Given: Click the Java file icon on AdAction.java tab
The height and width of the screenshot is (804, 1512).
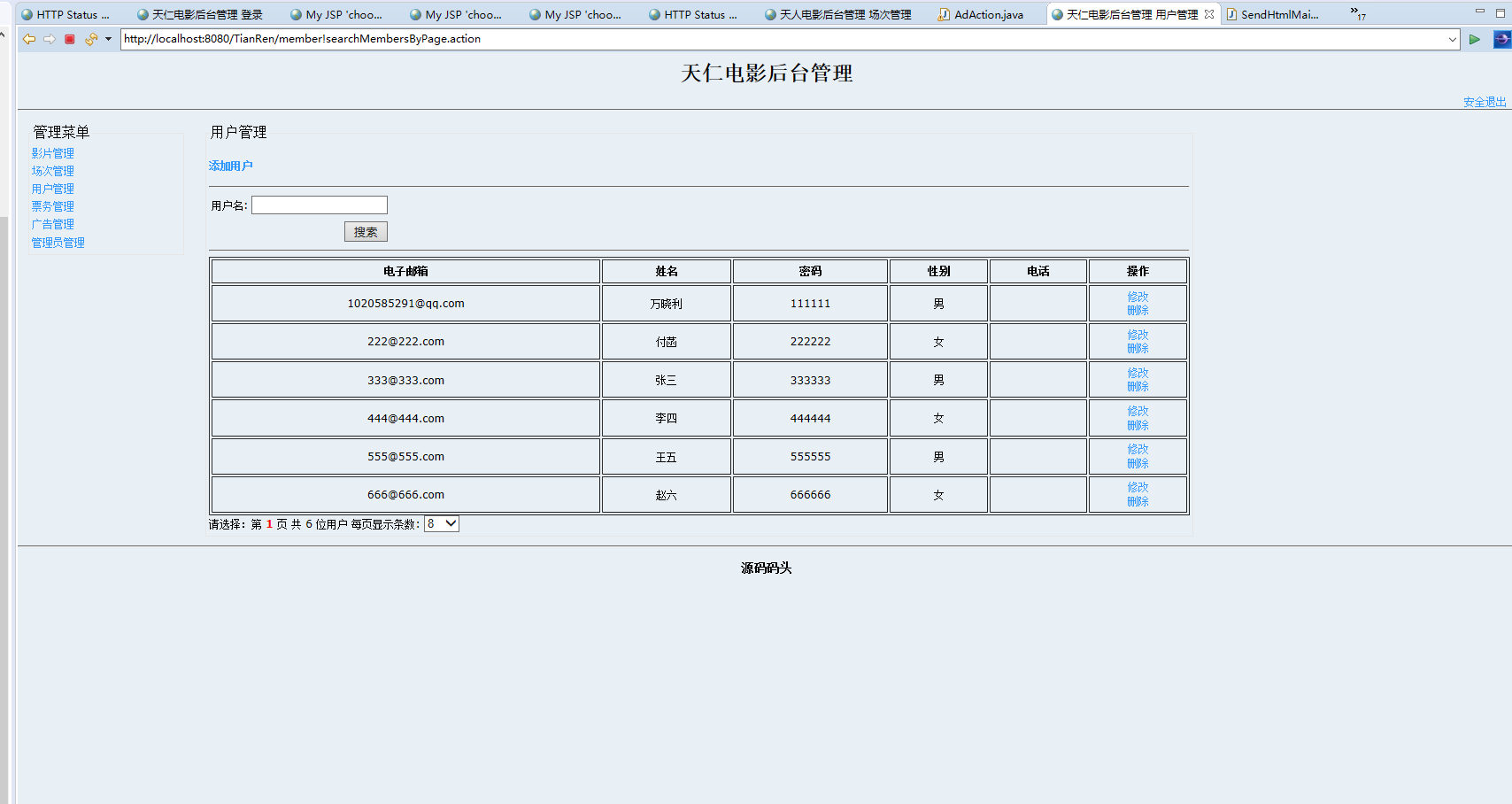Looking at the screenshot, I should click(944, 13).
